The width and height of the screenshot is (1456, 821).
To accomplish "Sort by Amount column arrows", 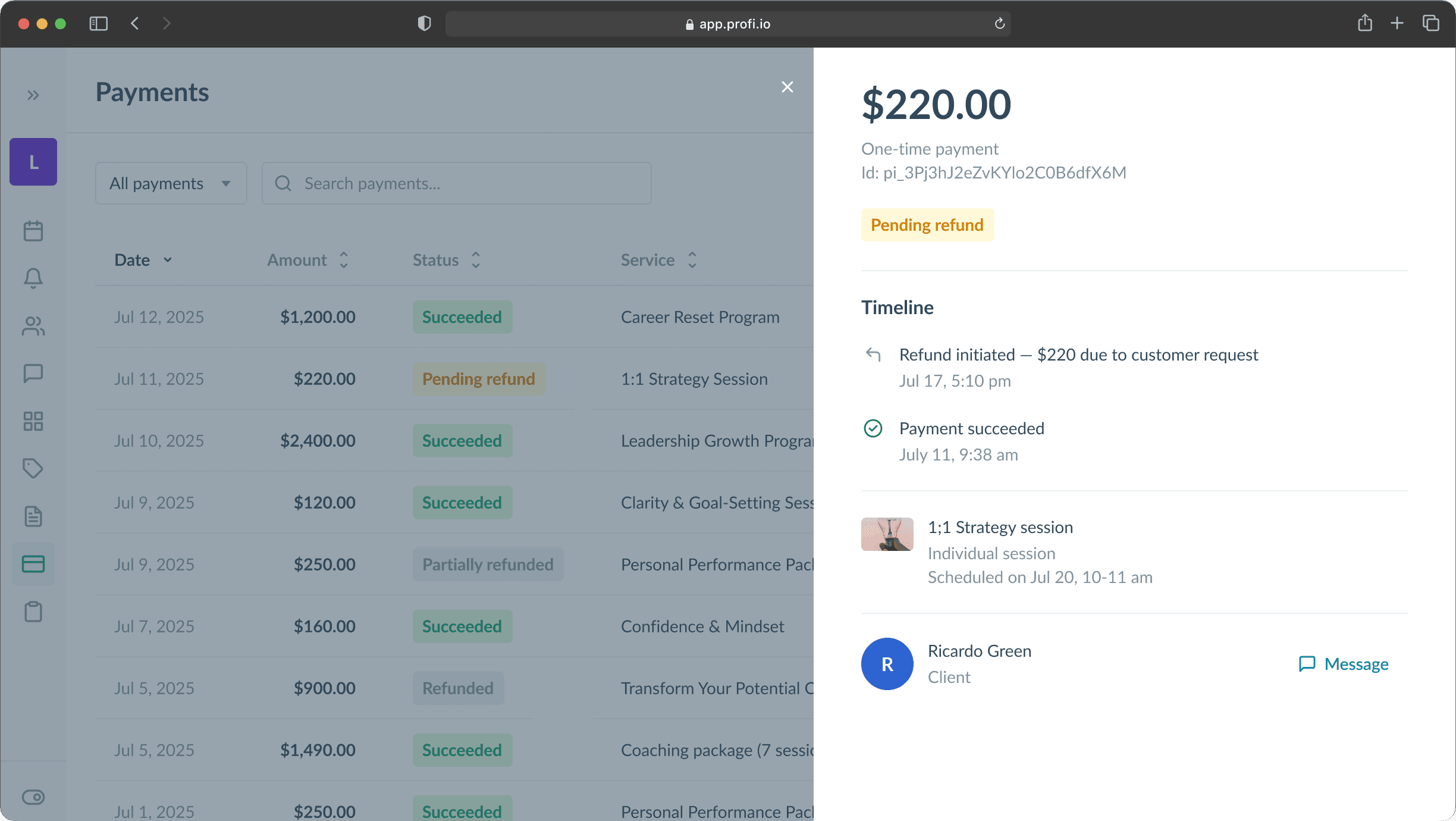I will [x=344, y=260].
